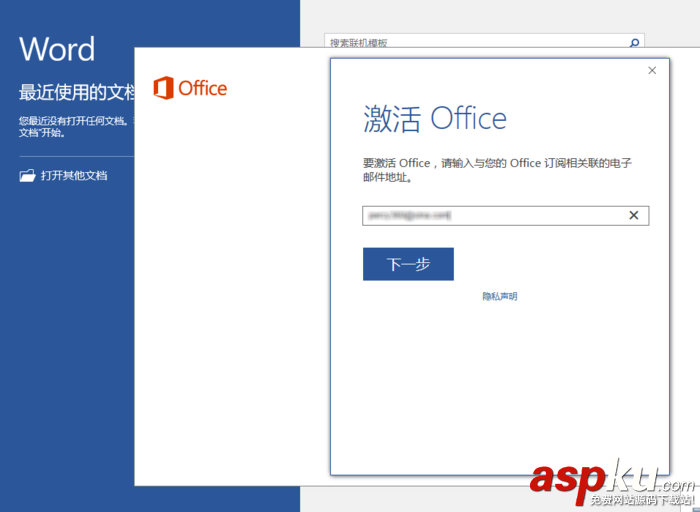The width and height of the screenshot is (700, 512).
Task: Close the 激活 Office dialog
Action: [652, 71]
